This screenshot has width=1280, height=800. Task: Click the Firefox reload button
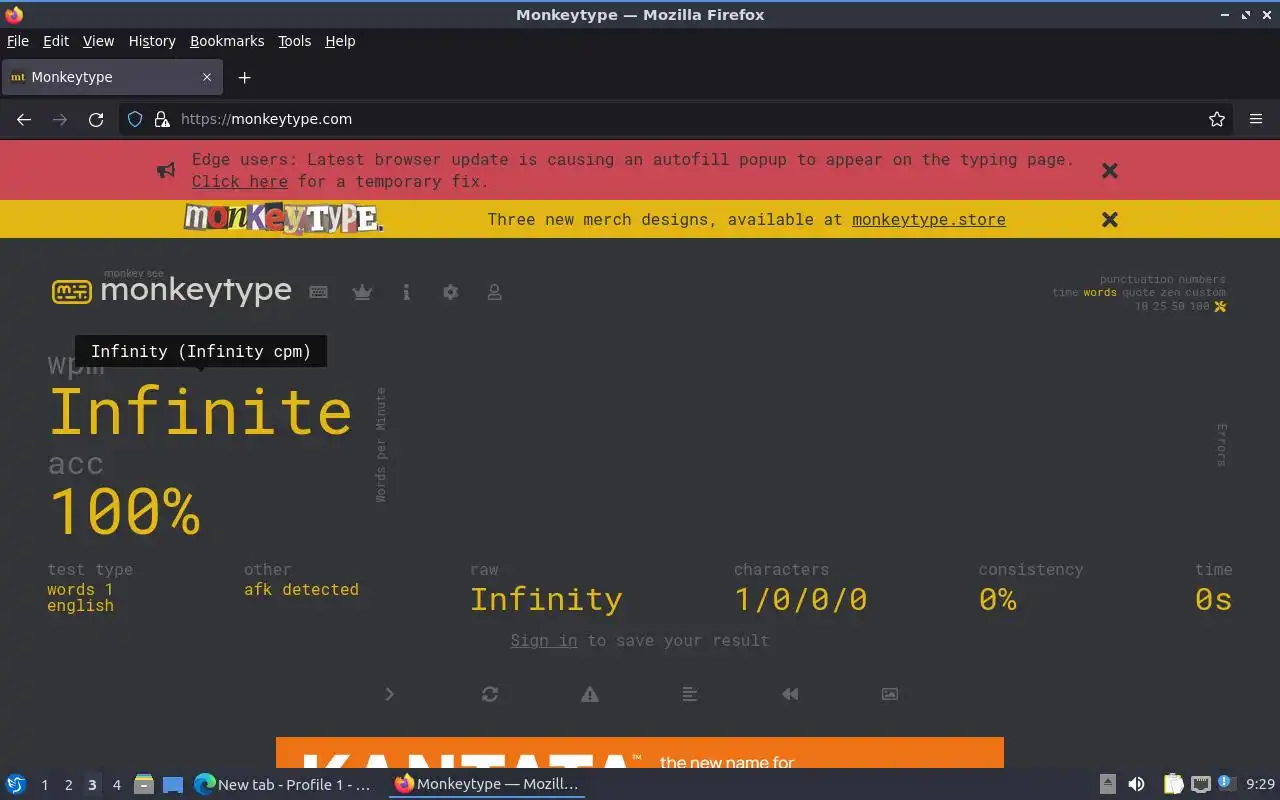click(x=96, y=119)
